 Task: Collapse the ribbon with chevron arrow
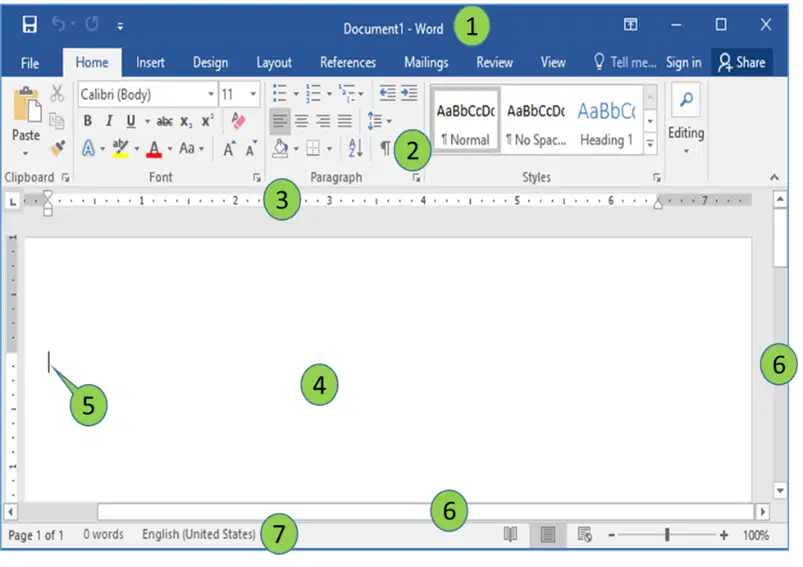click(x=774, y=178)
